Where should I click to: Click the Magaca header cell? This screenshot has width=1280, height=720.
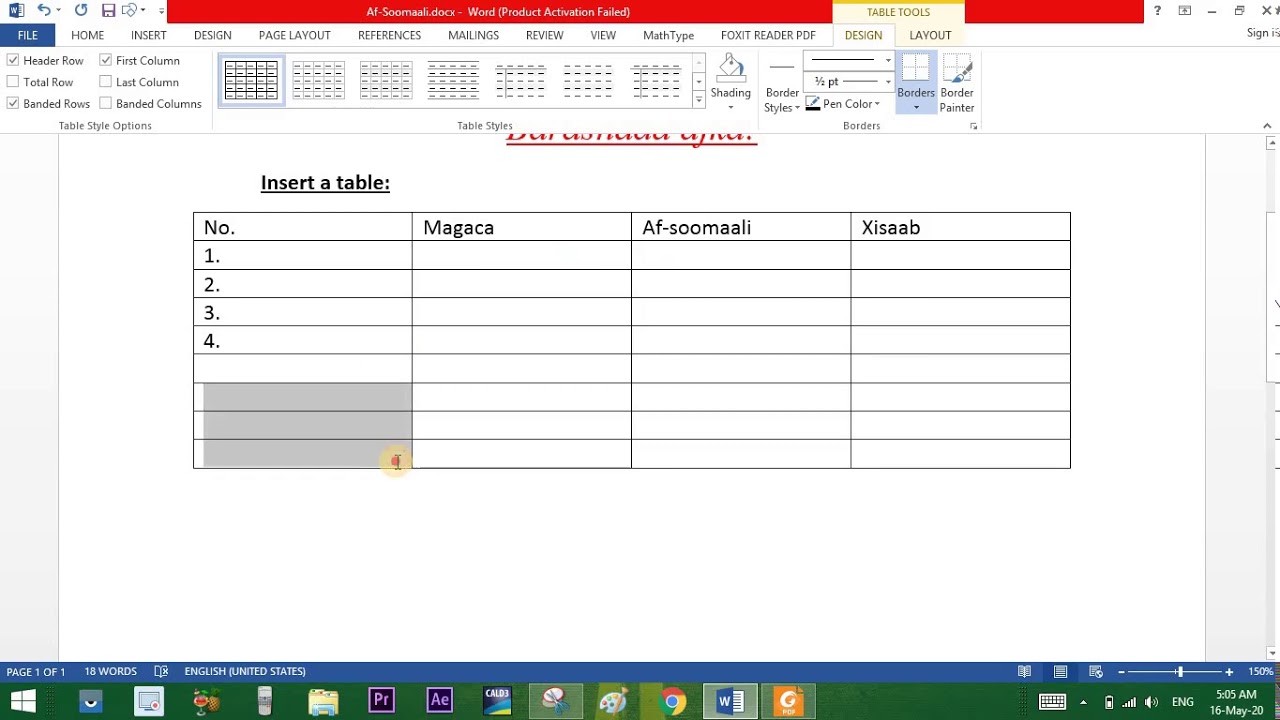click(x=521, y=227)
